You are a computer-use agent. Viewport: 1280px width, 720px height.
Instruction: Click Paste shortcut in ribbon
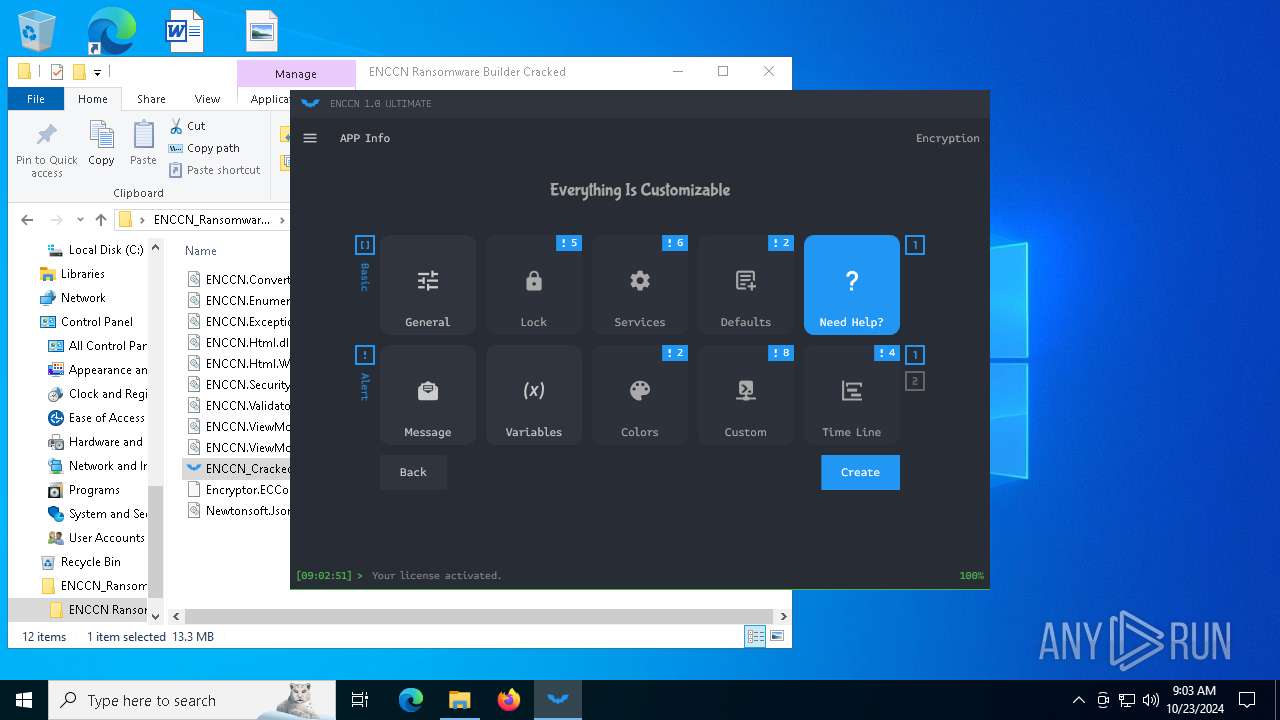pos(214,170)
